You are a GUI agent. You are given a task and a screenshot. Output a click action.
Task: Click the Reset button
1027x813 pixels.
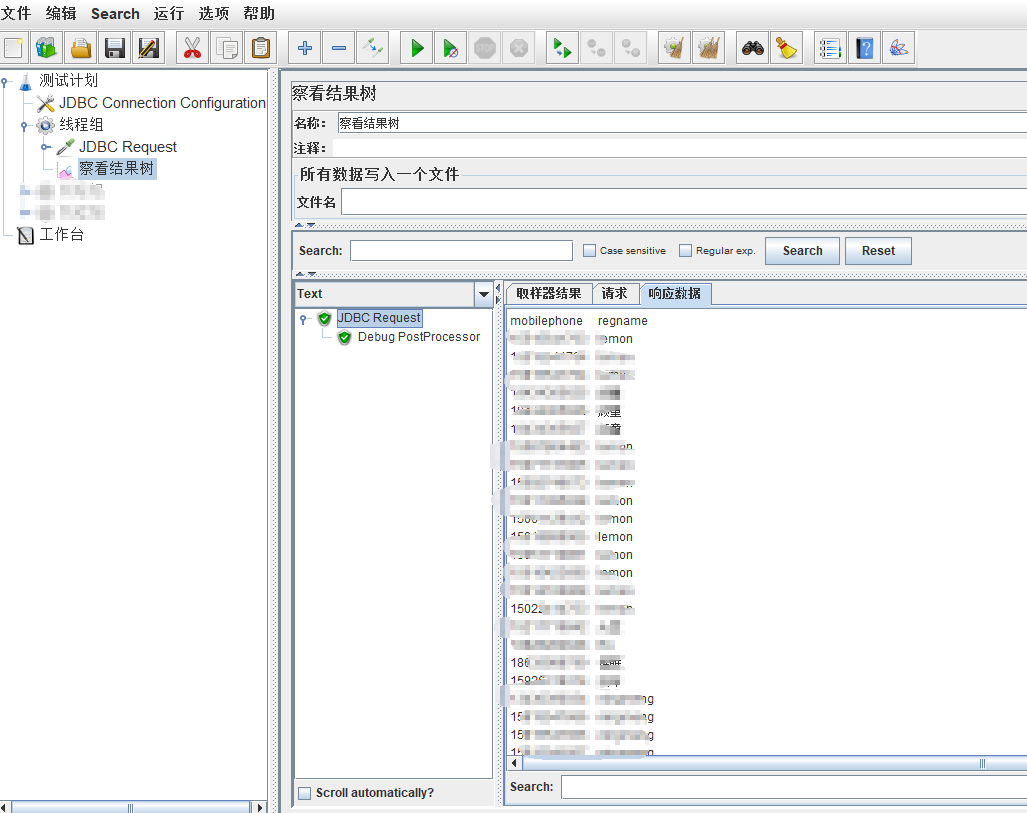[x=878, y=251]
